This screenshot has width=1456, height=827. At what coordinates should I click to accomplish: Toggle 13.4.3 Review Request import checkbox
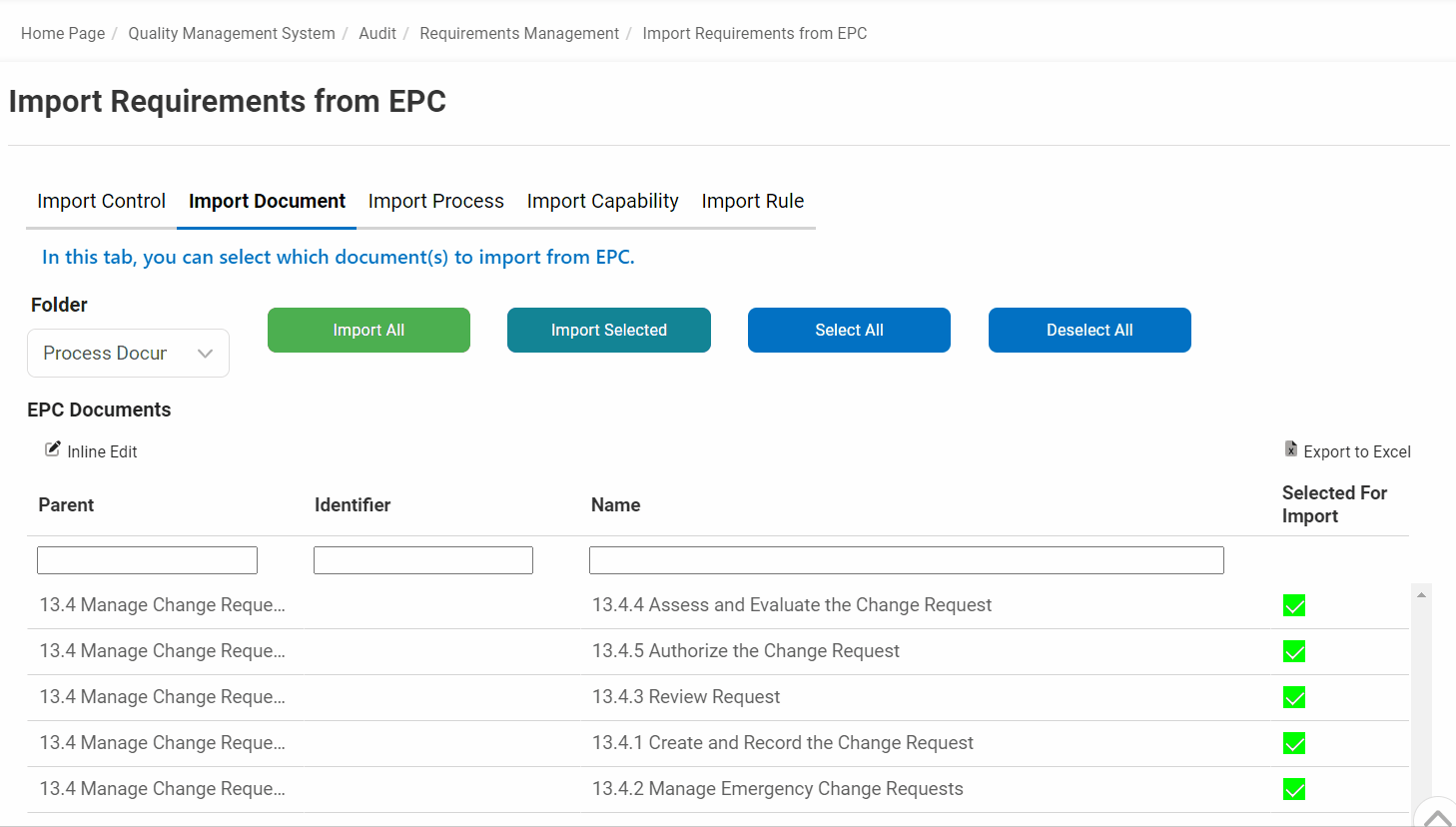(x=1294, y=698)
